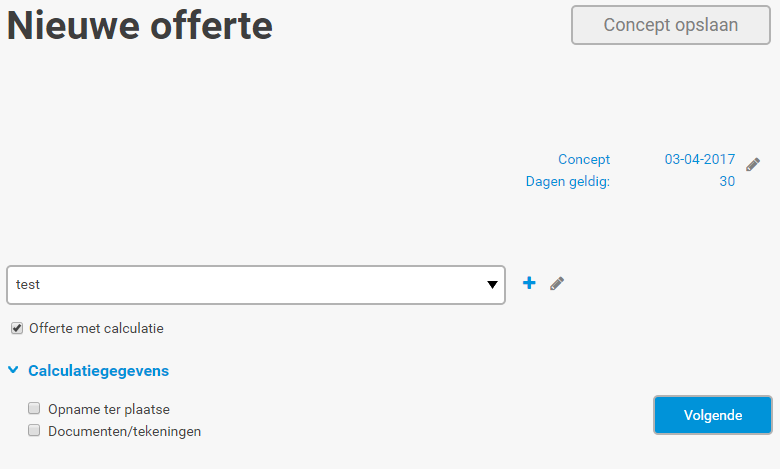Image resolution: width=780 pixels, height=469 pixels.
Task: Tick the 'Documenten/tekeningen' checkbox
Action: [34, 430]
